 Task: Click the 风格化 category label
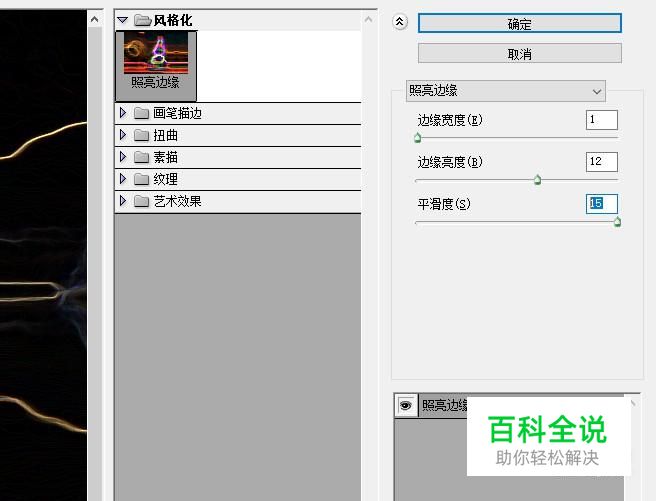173,20
